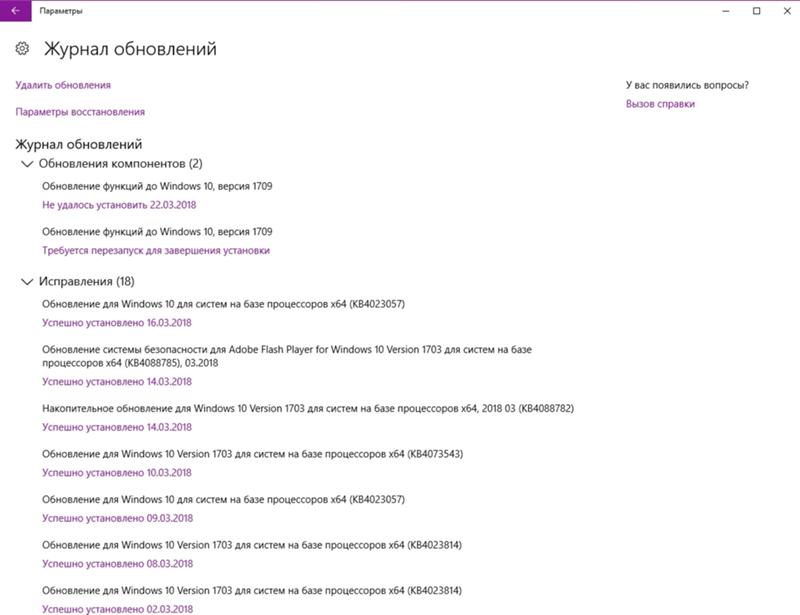The image size is (800, 615).
Task: Open the Вызов справки help link
Action: coord(660,104)
